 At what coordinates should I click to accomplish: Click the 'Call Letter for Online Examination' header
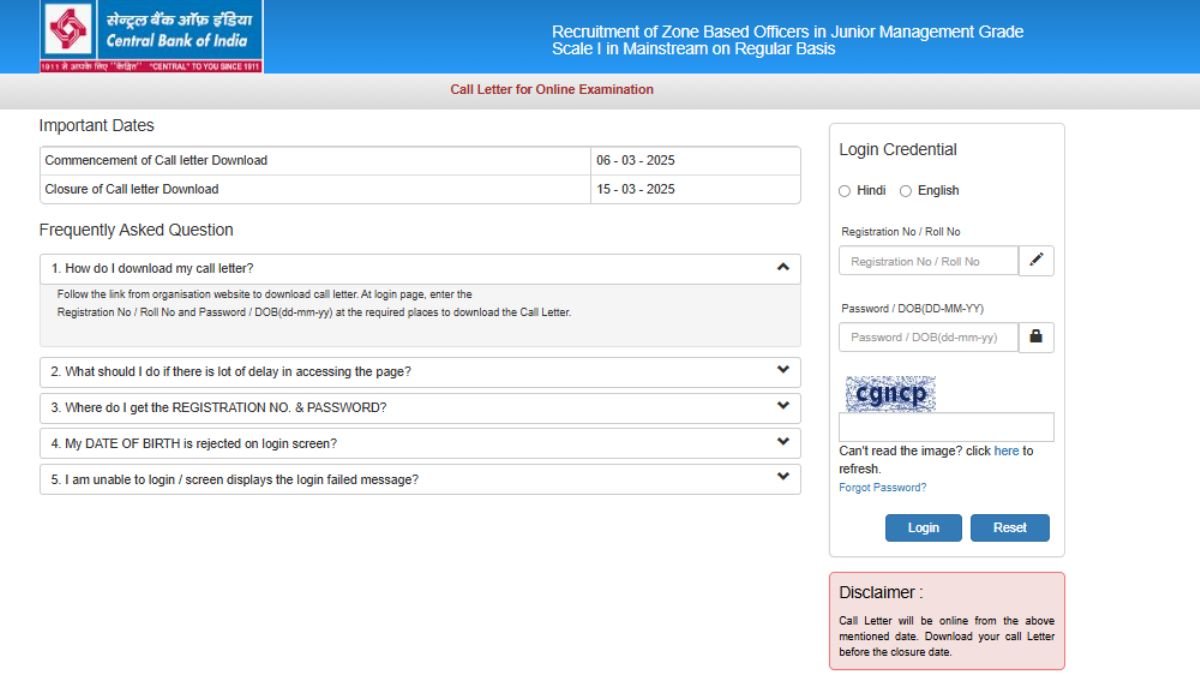point(550,89)
